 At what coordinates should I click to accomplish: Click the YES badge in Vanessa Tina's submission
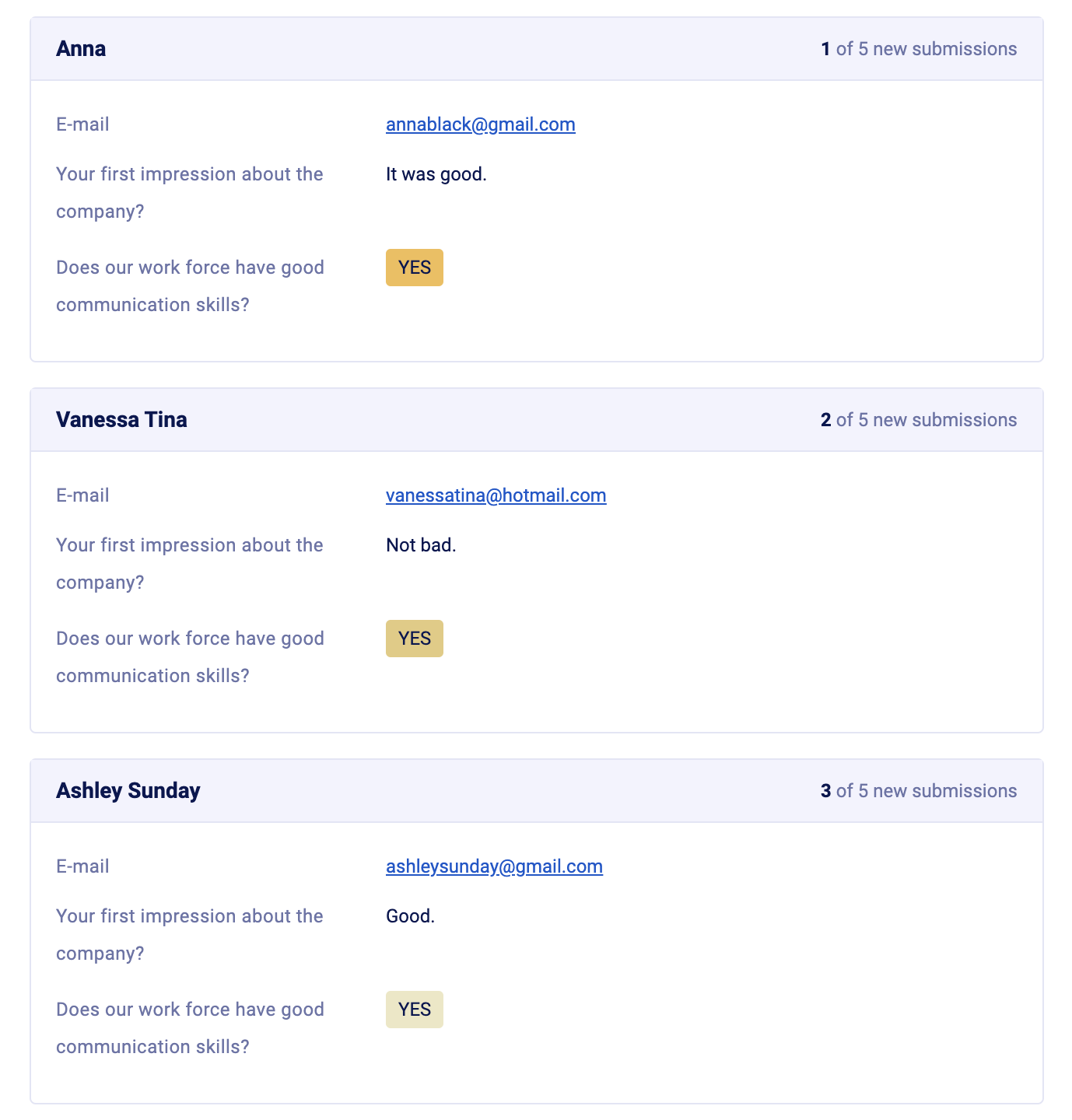tap(414, 639)
